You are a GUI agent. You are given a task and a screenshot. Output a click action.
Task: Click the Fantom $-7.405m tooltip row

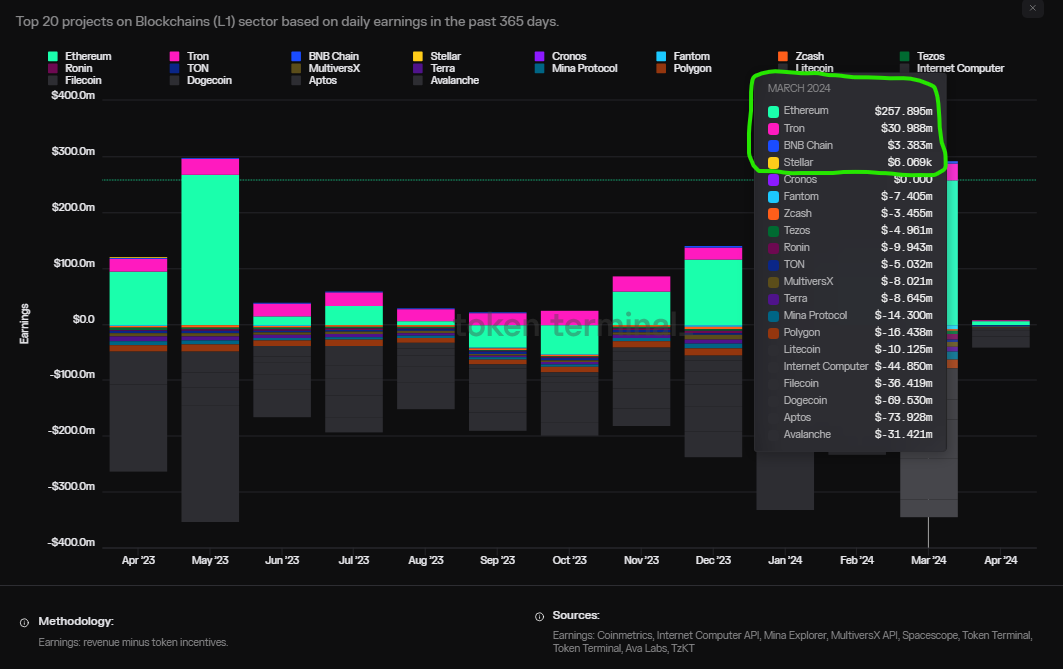pos(850,197)
